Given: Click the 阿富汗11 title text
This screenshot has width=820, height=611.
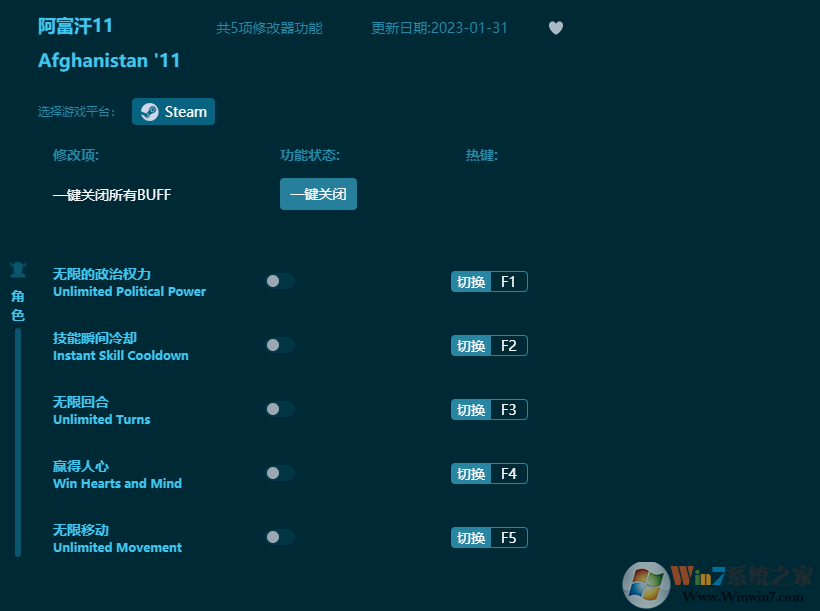Looking at the screenshot, I should click(x=75, y=26).
